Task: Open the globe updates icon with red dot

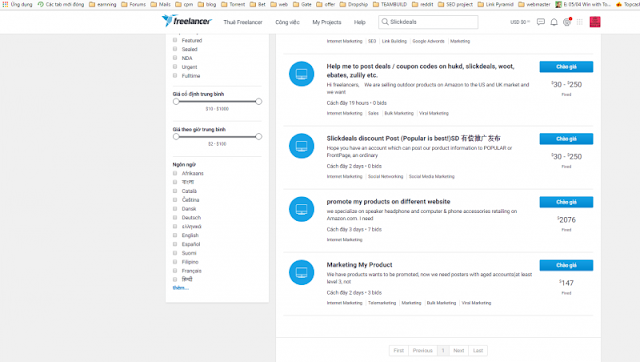Action: (x=567, y=22)
